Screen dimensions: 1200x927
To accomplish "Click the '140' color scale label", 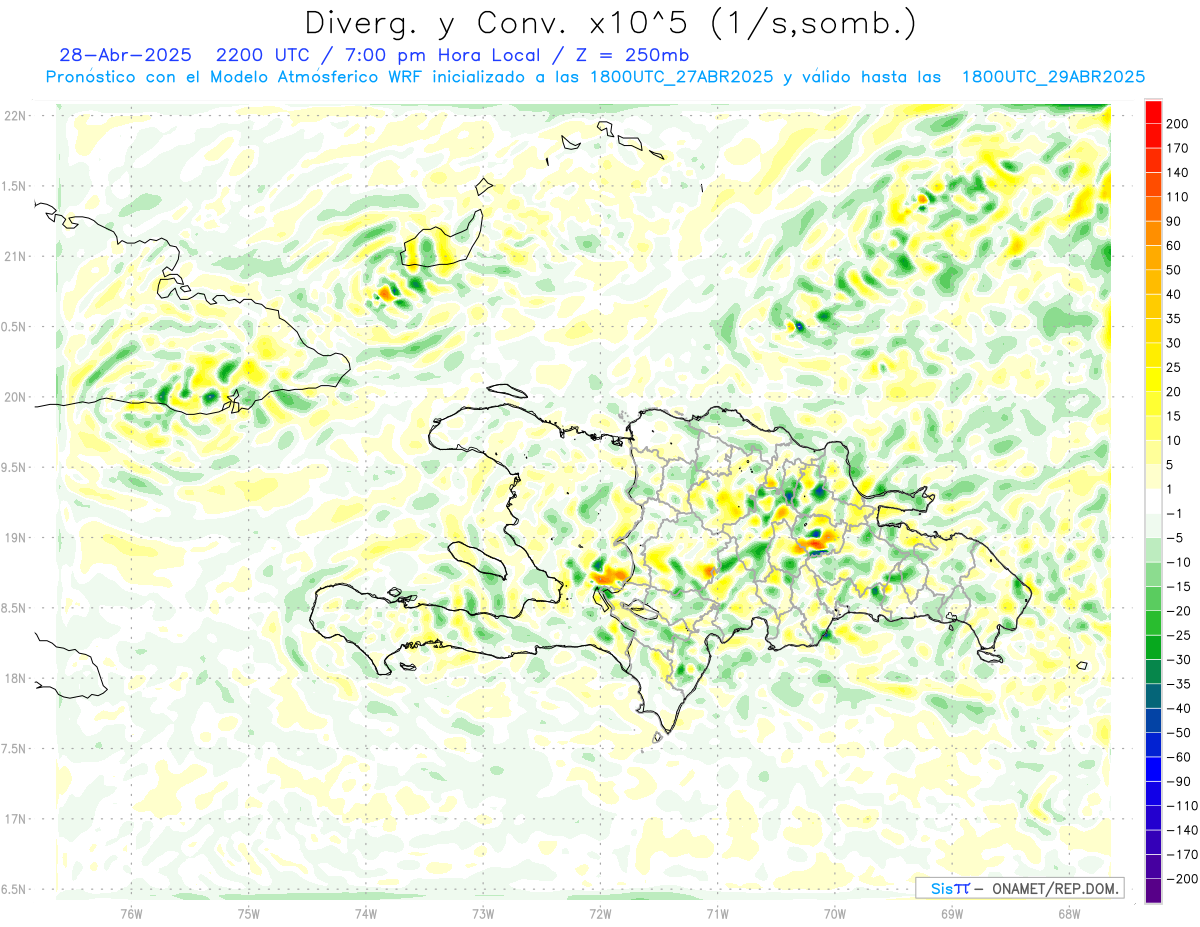I will pyautogui.click(x=1178, y=173).
